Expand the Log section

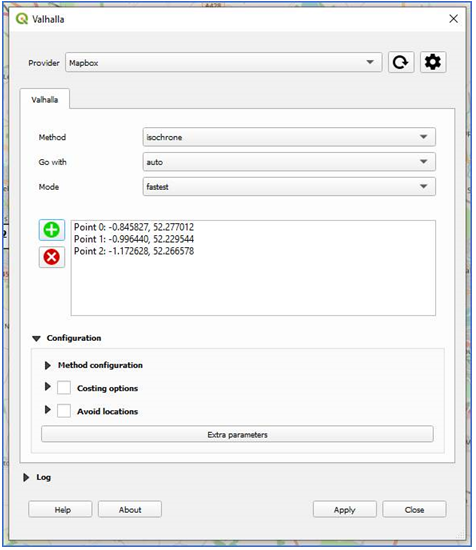(26, 477)
